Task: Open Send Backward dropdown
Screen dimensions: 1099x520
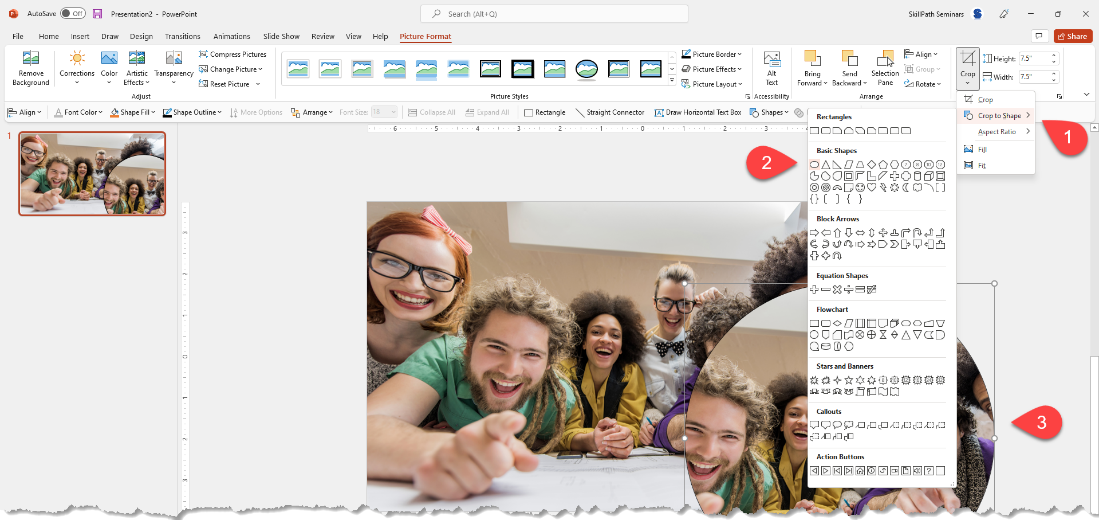Action: point(849,69)
